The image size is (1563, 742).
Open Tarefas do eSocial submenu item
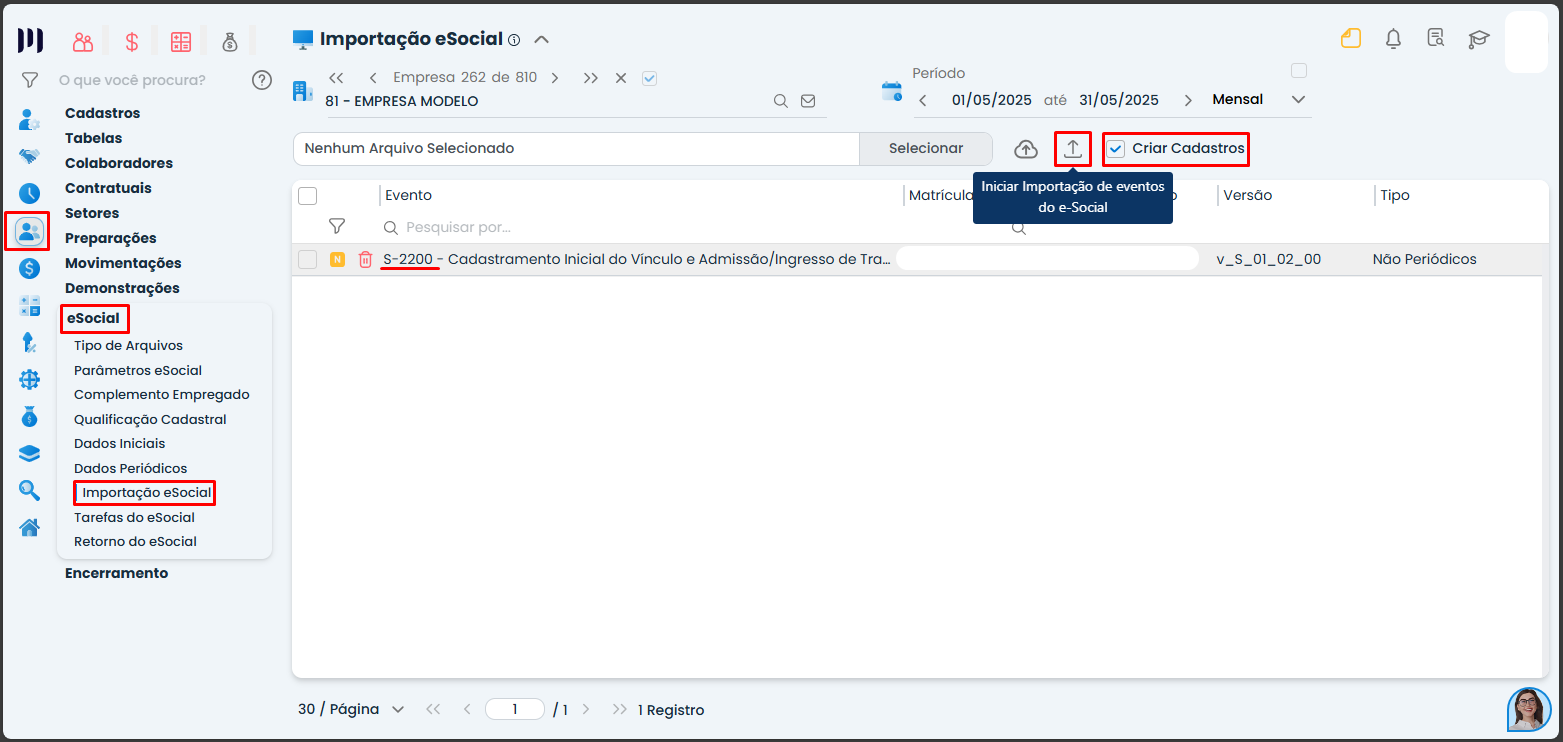134,517
